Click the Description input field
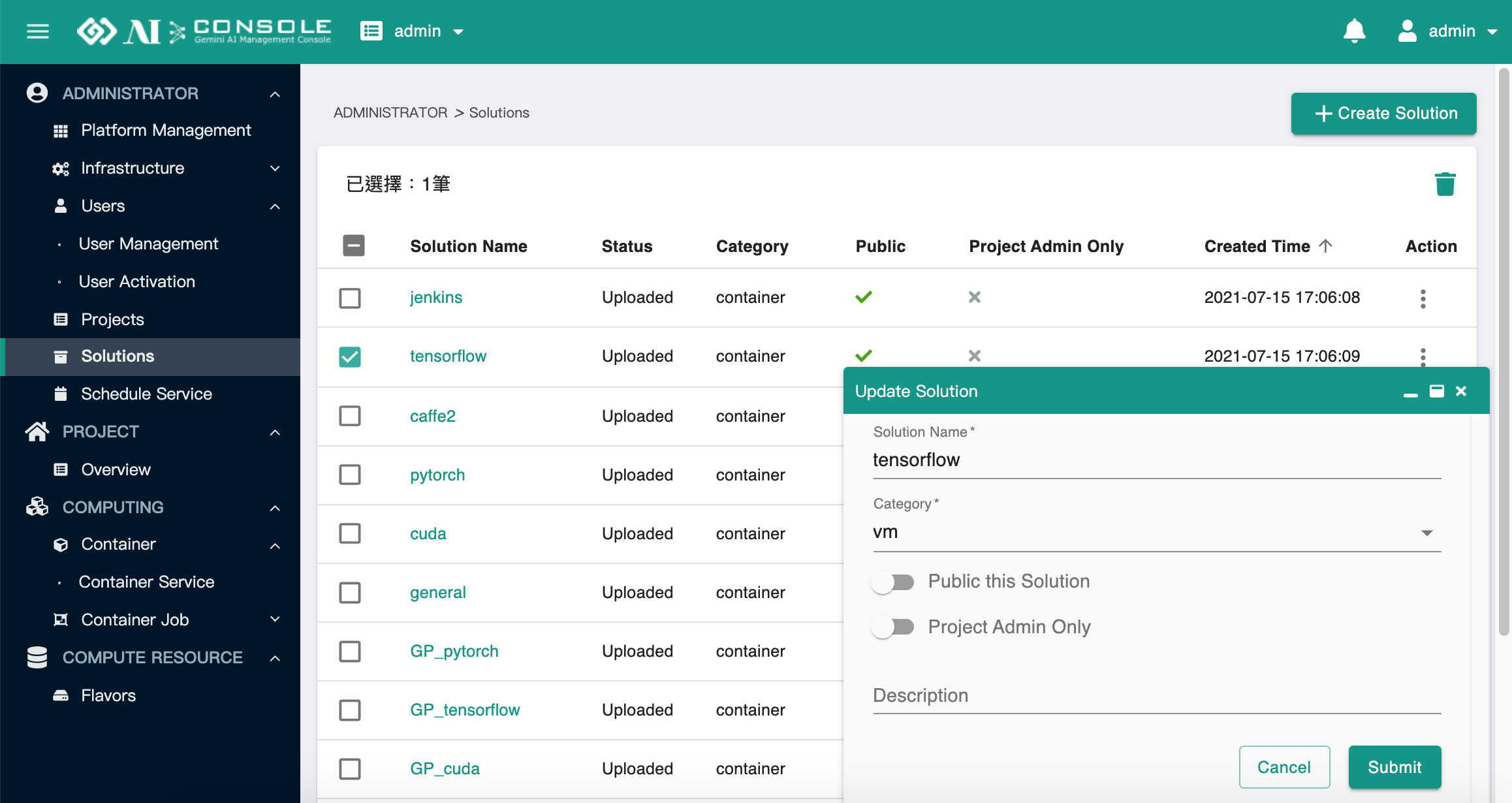The image size is (1512, 803). [x=1157, y=696]
